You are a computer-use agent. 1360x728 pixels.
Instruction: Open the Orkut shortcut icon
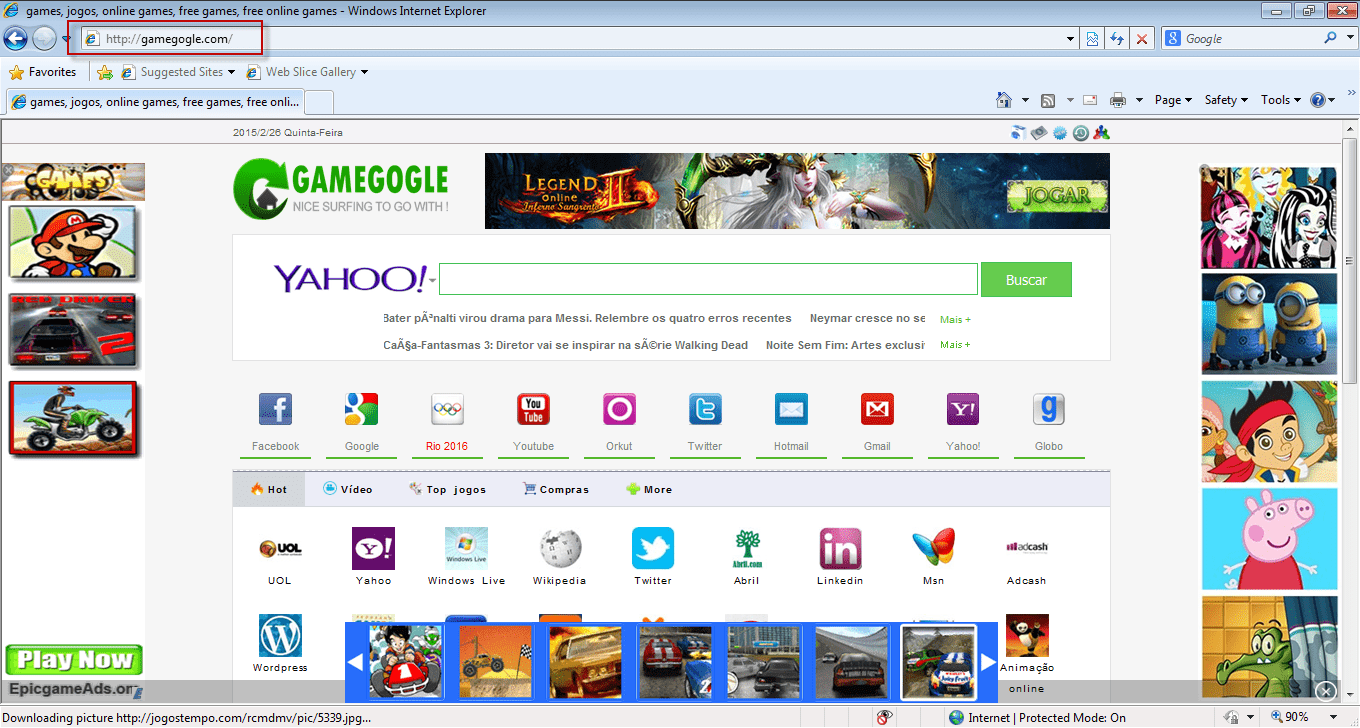point(619,409)
